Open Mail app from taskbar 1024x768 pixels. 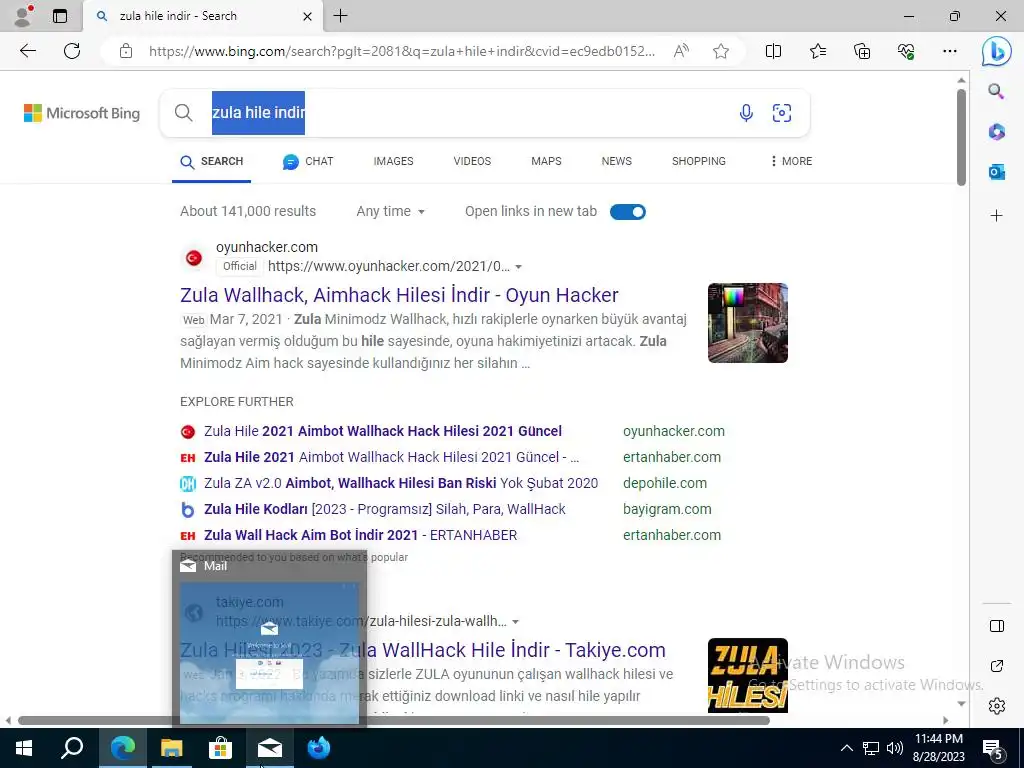pos(269,748)
